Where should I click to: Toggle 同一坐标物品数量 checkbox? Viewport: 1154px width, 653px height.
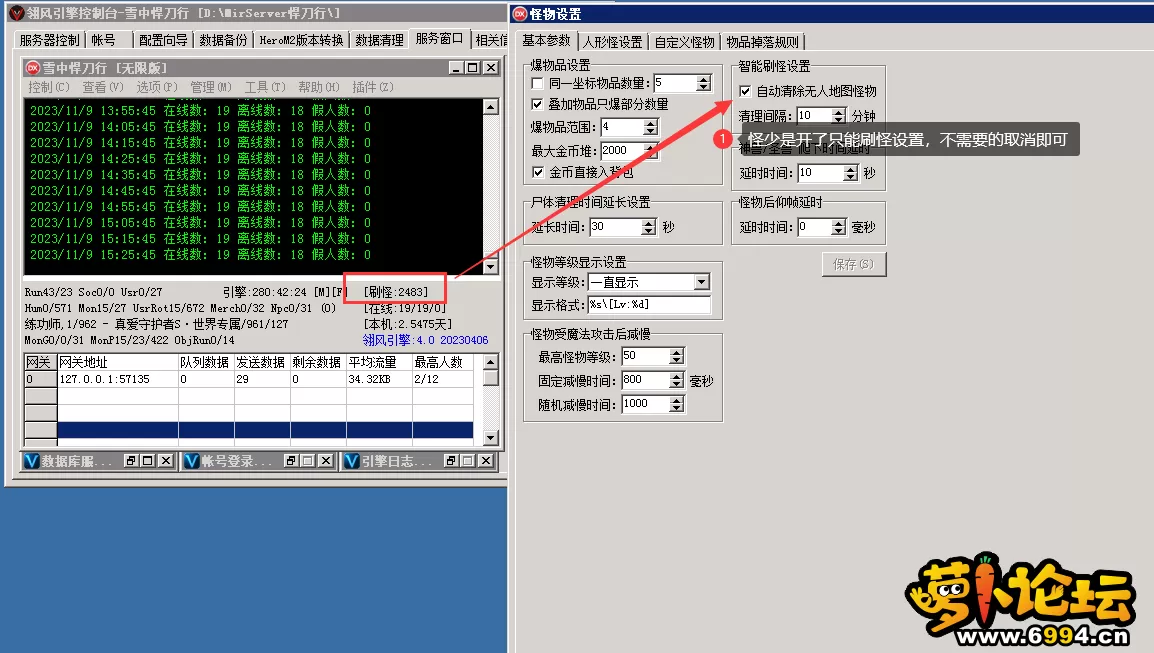click(537, 83)
